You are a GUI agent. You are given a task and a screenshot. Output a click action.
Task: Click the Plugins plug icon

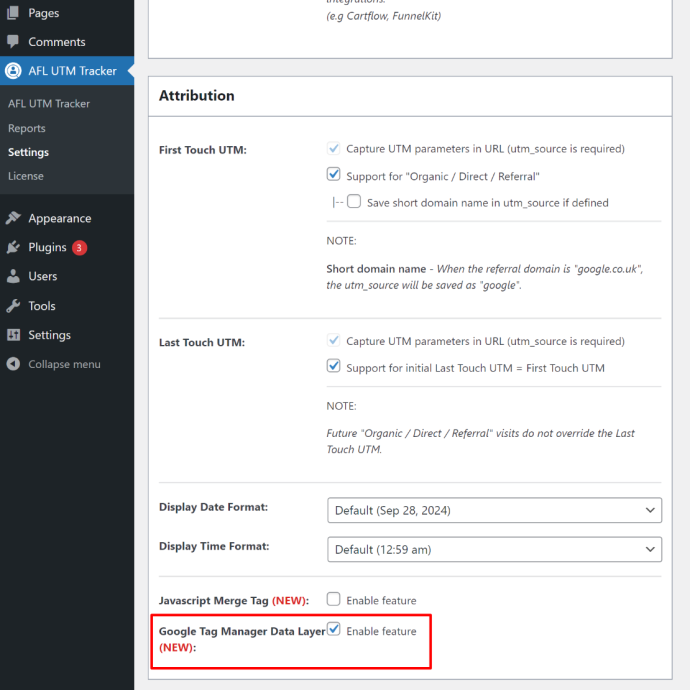coord(13,247)
